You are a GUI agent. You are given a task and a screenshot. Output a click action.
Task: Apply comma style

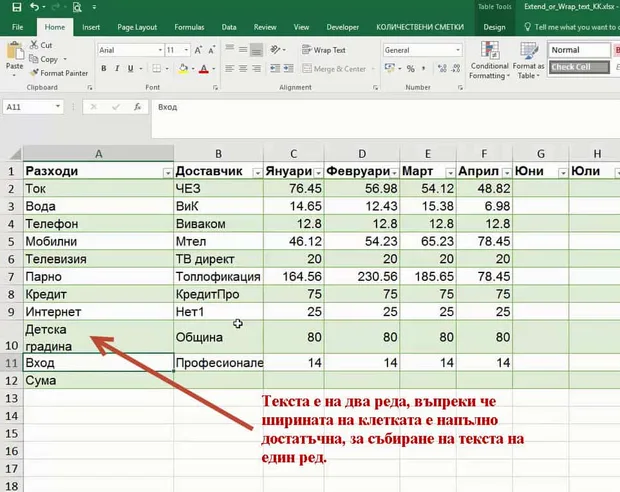424,69
